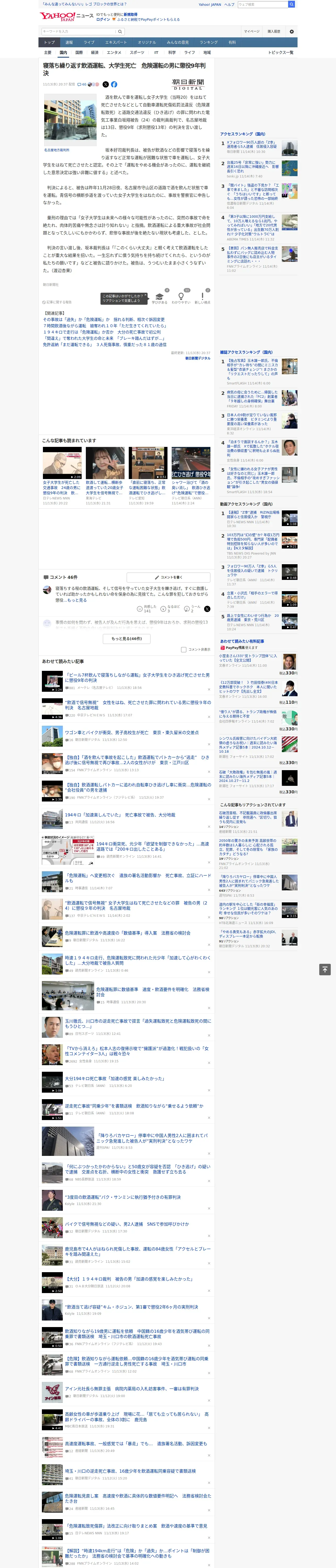Open settings via the gear icon

(292, 31)
